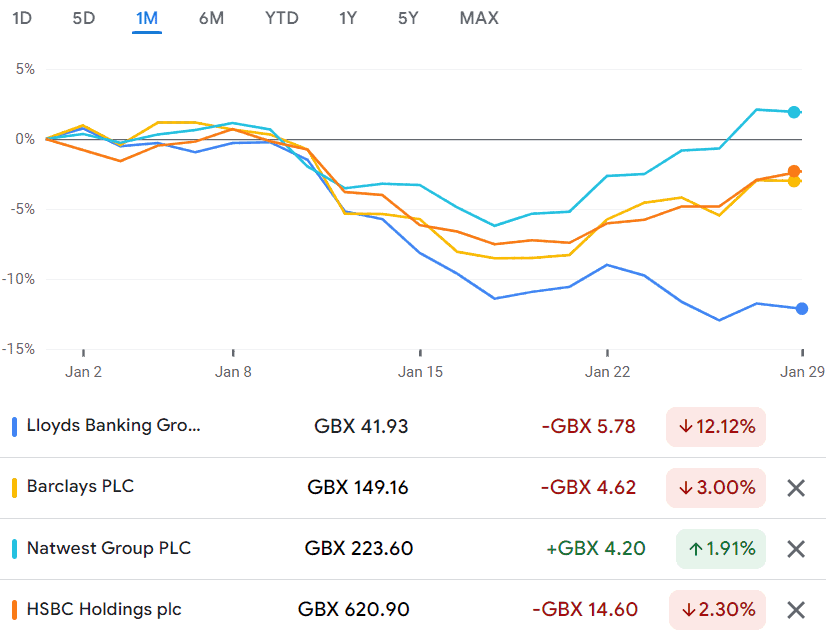The height and width of the screenshot is (640, 832).
Task: Click the Lloyds 12.12% decrease badge
Action: point(716,427)
